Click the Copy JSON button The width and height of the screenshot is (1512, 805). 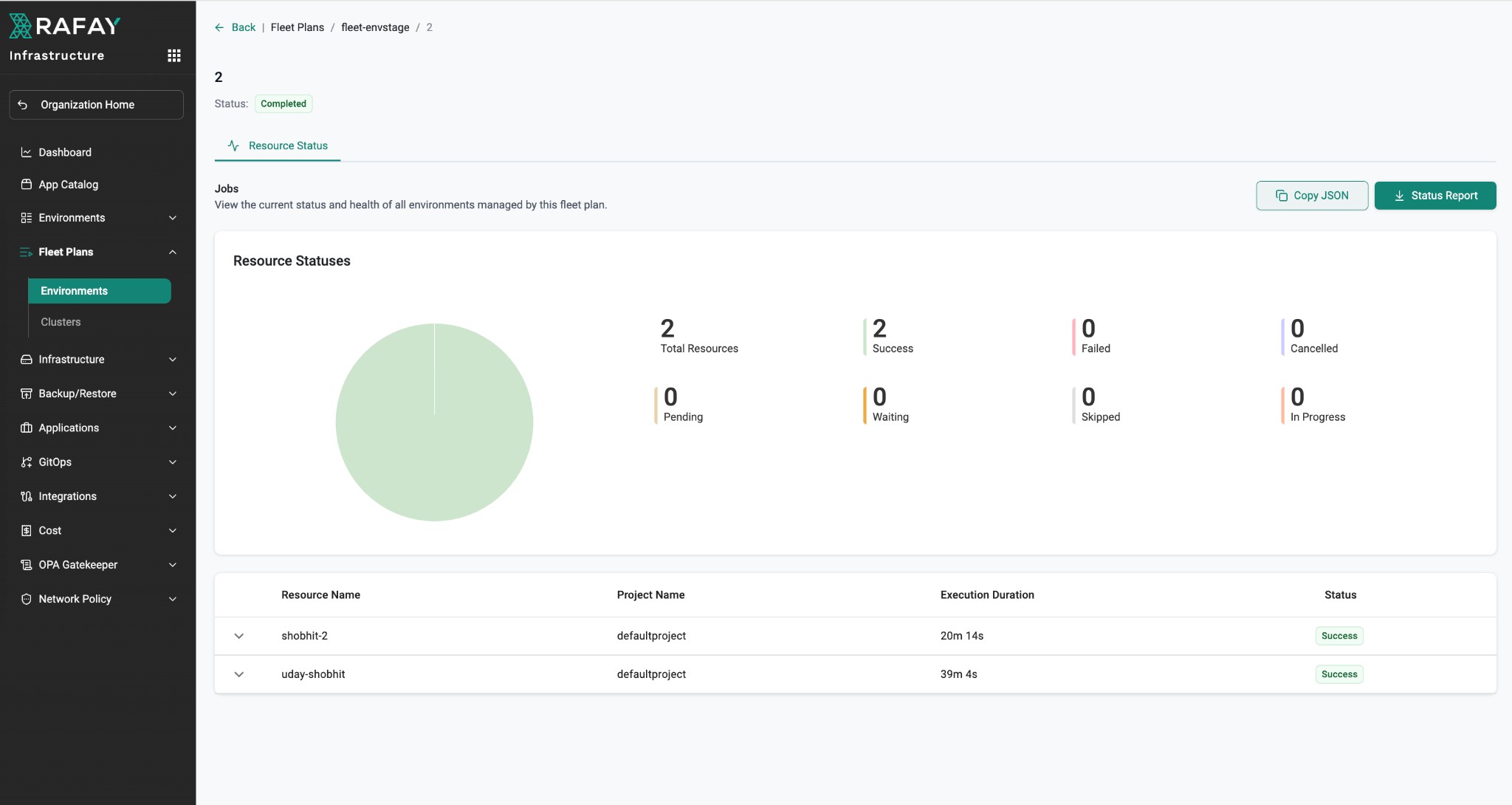click(x=1312, y=195)
